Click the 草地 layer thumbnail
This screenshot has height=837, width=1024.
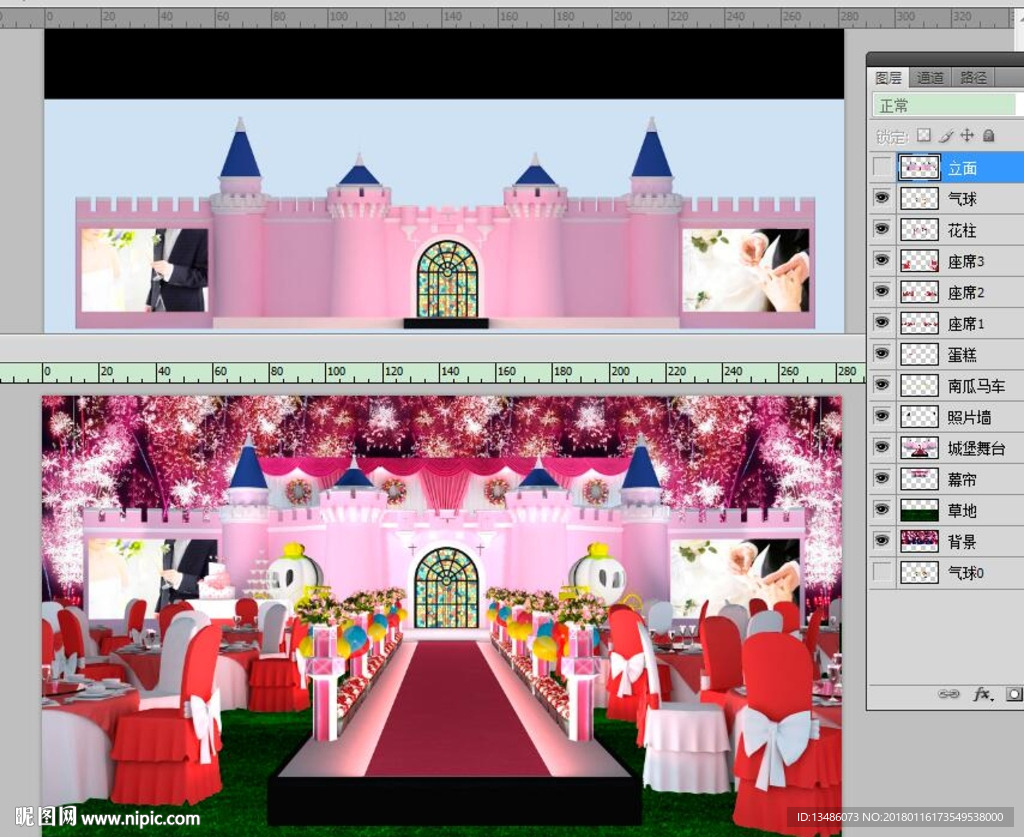point(919,510)
